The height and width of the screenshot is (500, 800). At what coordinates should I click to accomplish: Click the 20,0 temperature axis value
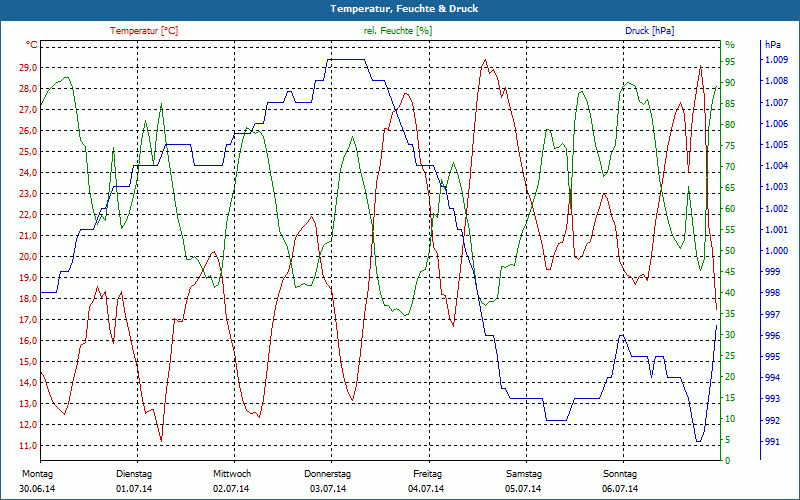[28, 257]
